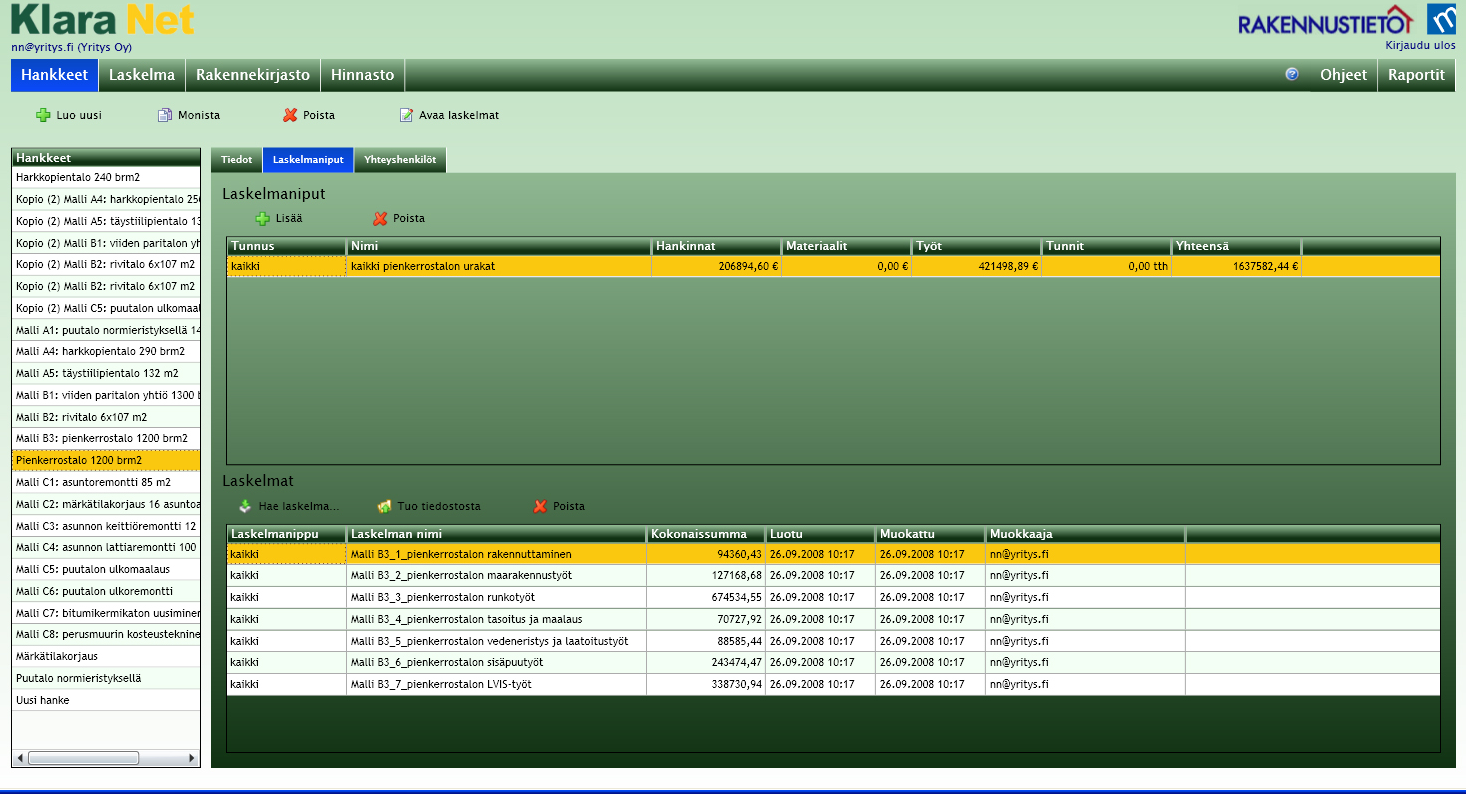The image size is (1466, 794).
Task: Click the blue help question mark icon
Action: tap(1292, 74)
